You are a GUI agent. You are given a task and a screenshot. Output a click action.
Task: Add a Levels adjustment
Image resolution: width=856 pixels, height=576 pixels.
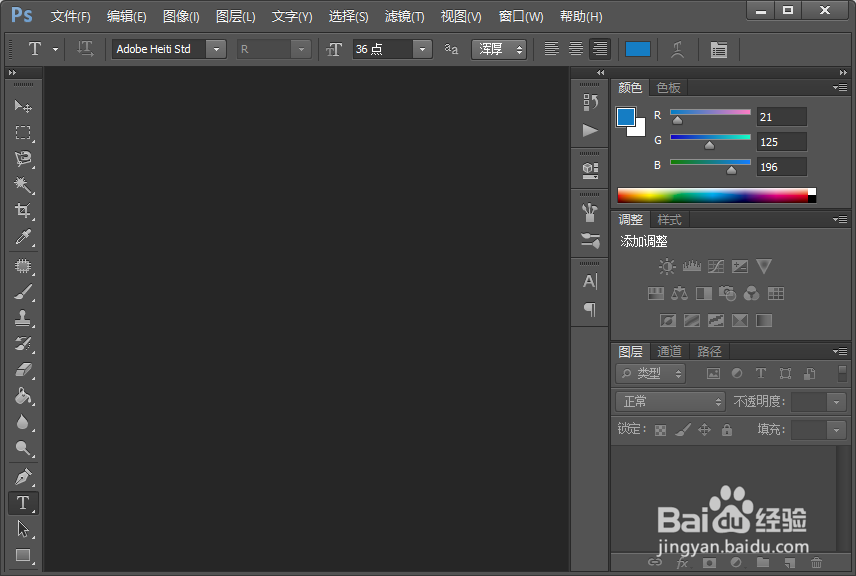(692, 266)
